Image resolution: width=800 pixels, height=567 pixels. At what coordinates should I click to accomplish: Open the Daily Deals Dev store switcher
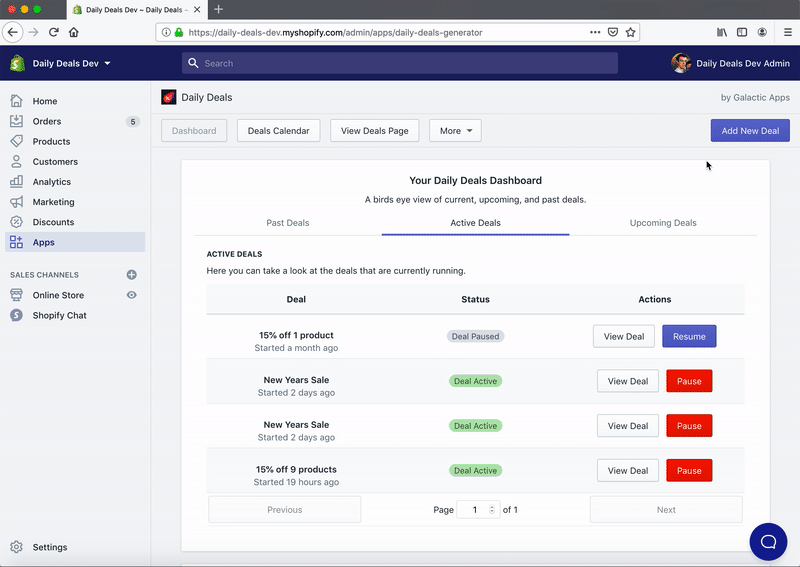71,64
